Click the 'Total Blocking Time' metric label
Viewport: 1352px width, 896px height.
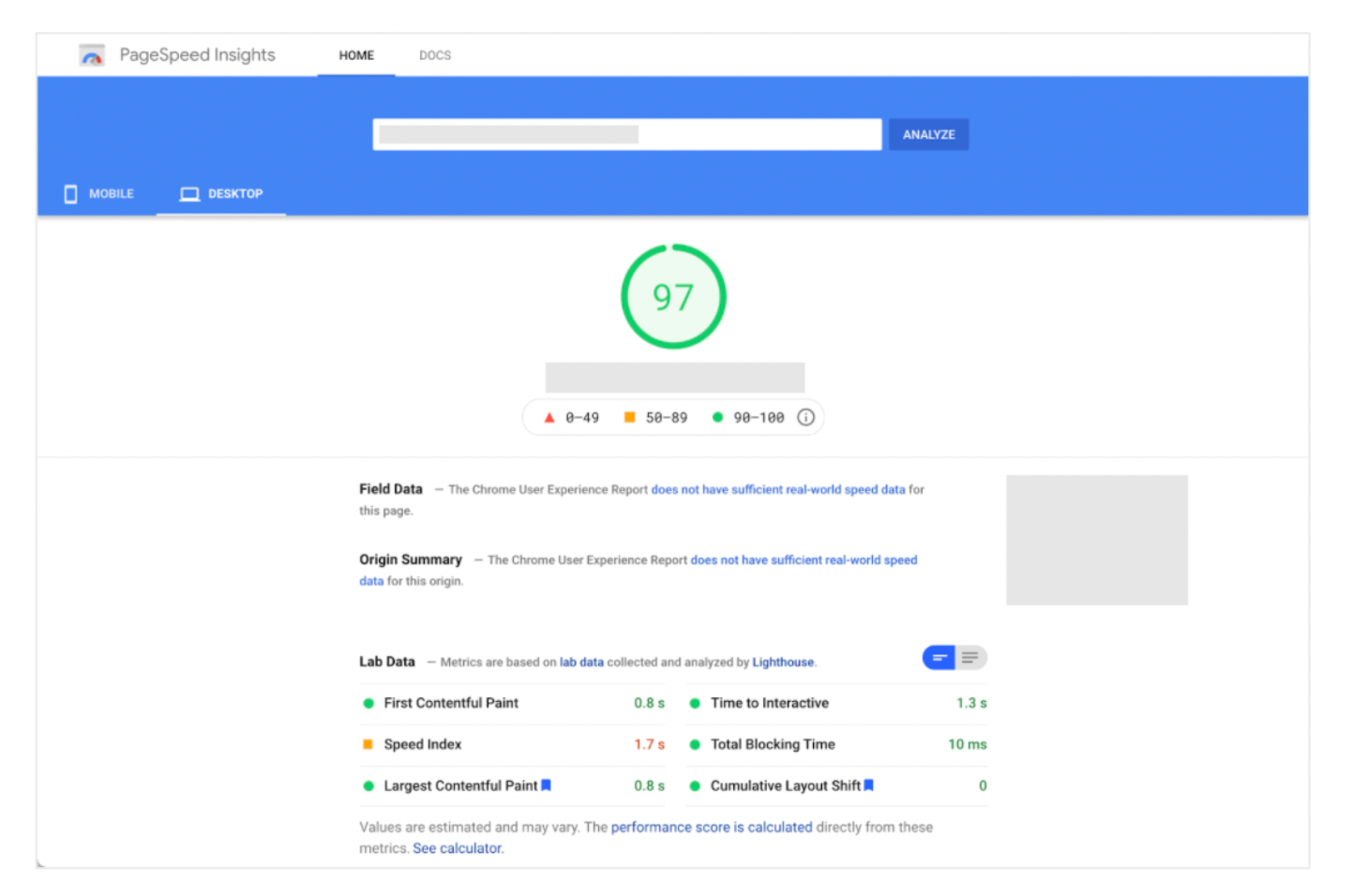click(x=773, y=744)
